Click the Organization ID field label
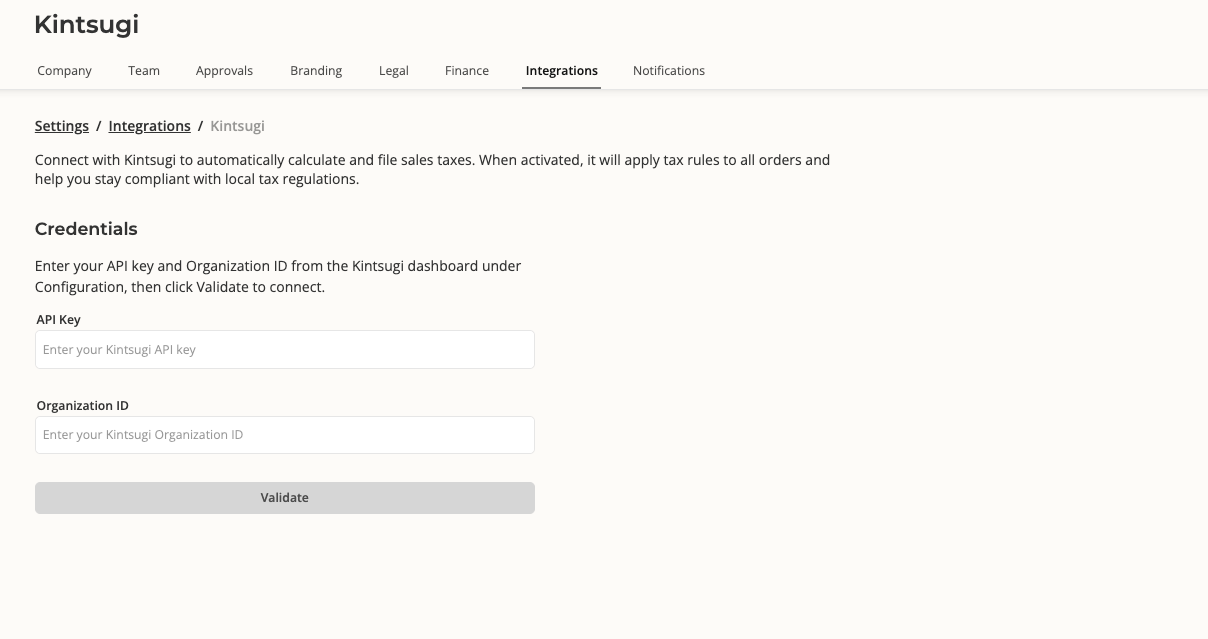Viewport: 1208px width, 639px height. click(x=83, y=406)
